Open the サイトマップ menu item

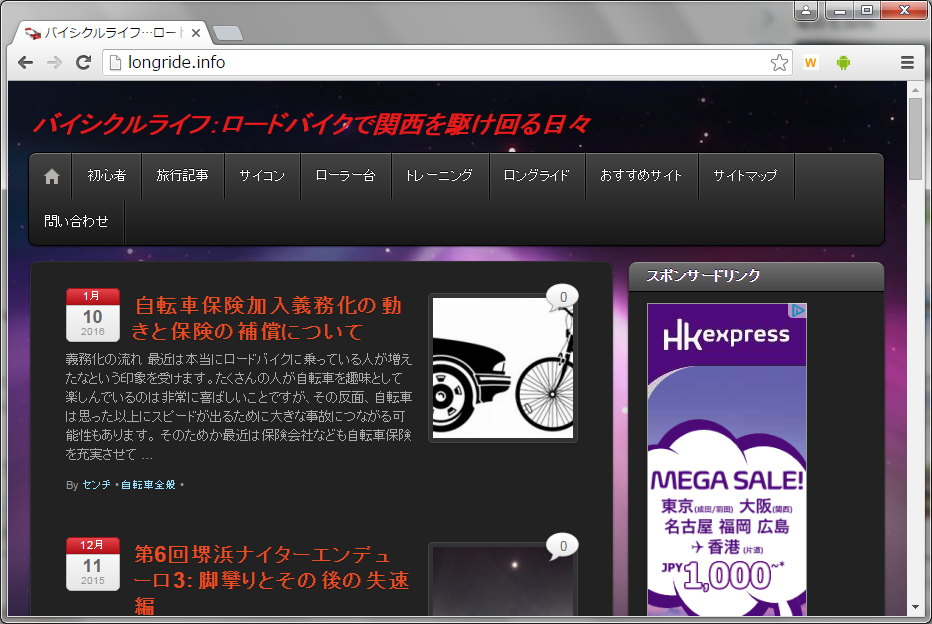click(x=746, y=176)
